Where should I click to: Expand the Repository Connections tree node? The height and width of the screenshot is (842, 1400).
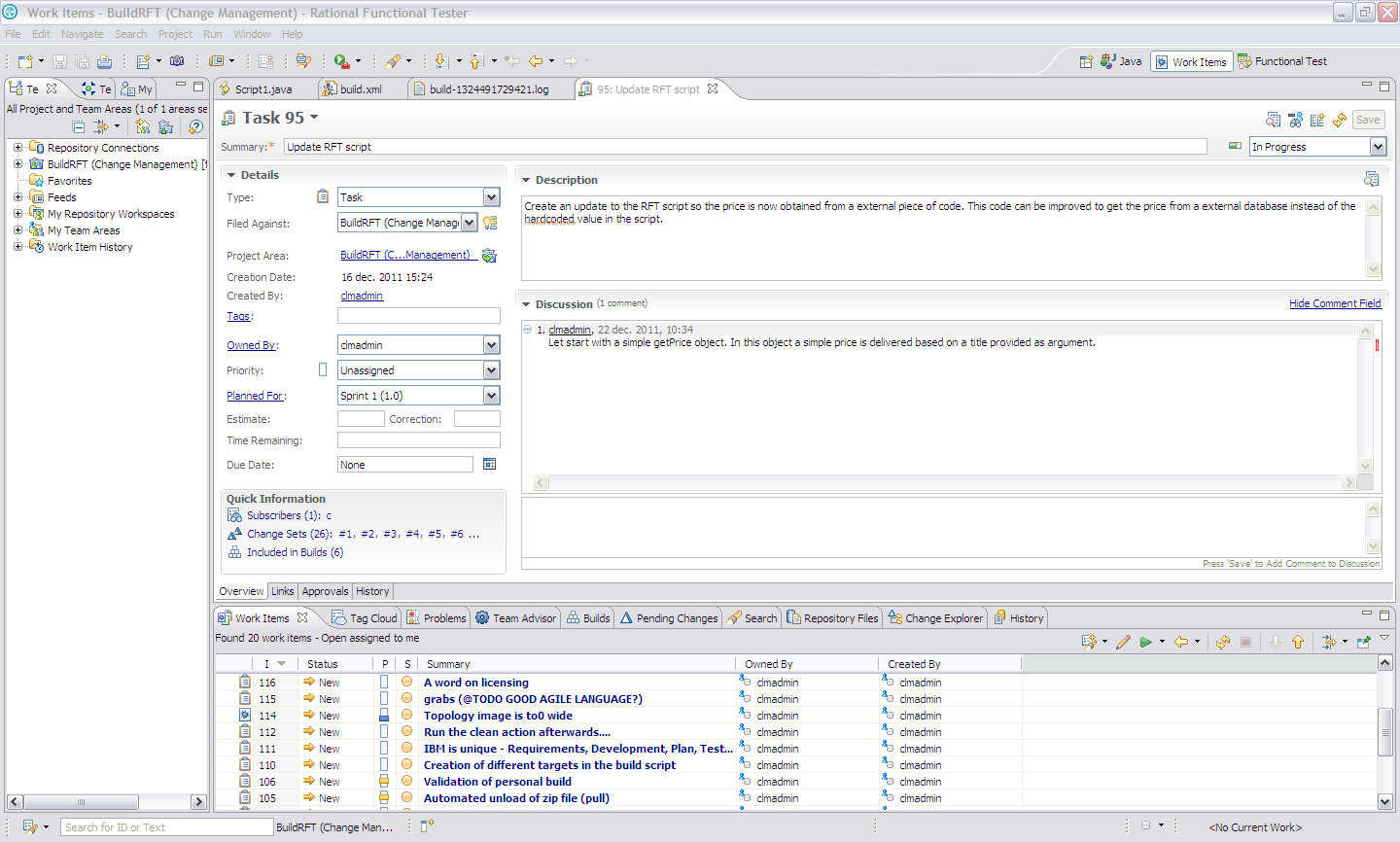[17, 148]
